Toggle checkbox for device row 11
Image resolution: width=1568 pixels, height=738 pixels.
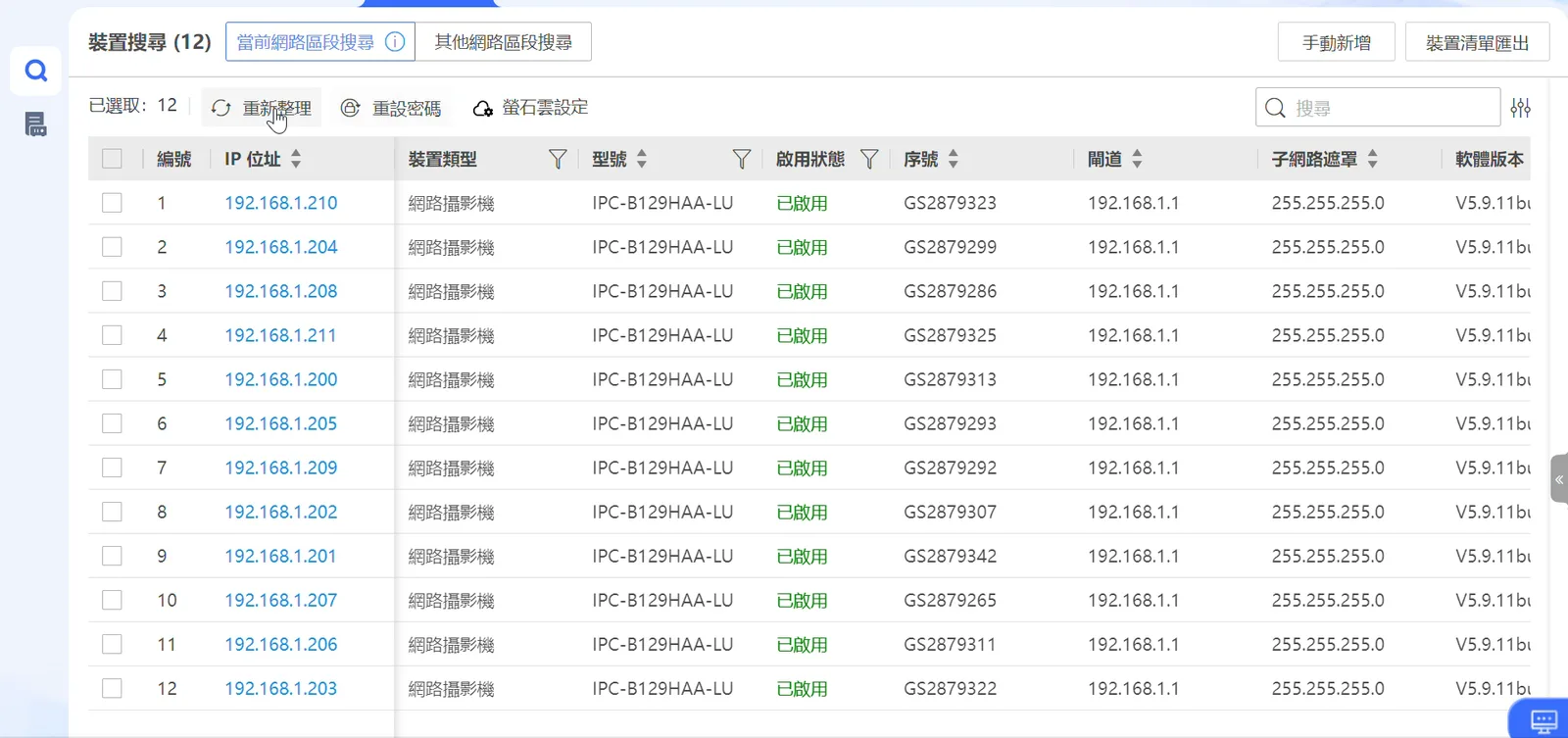(112, 644)
